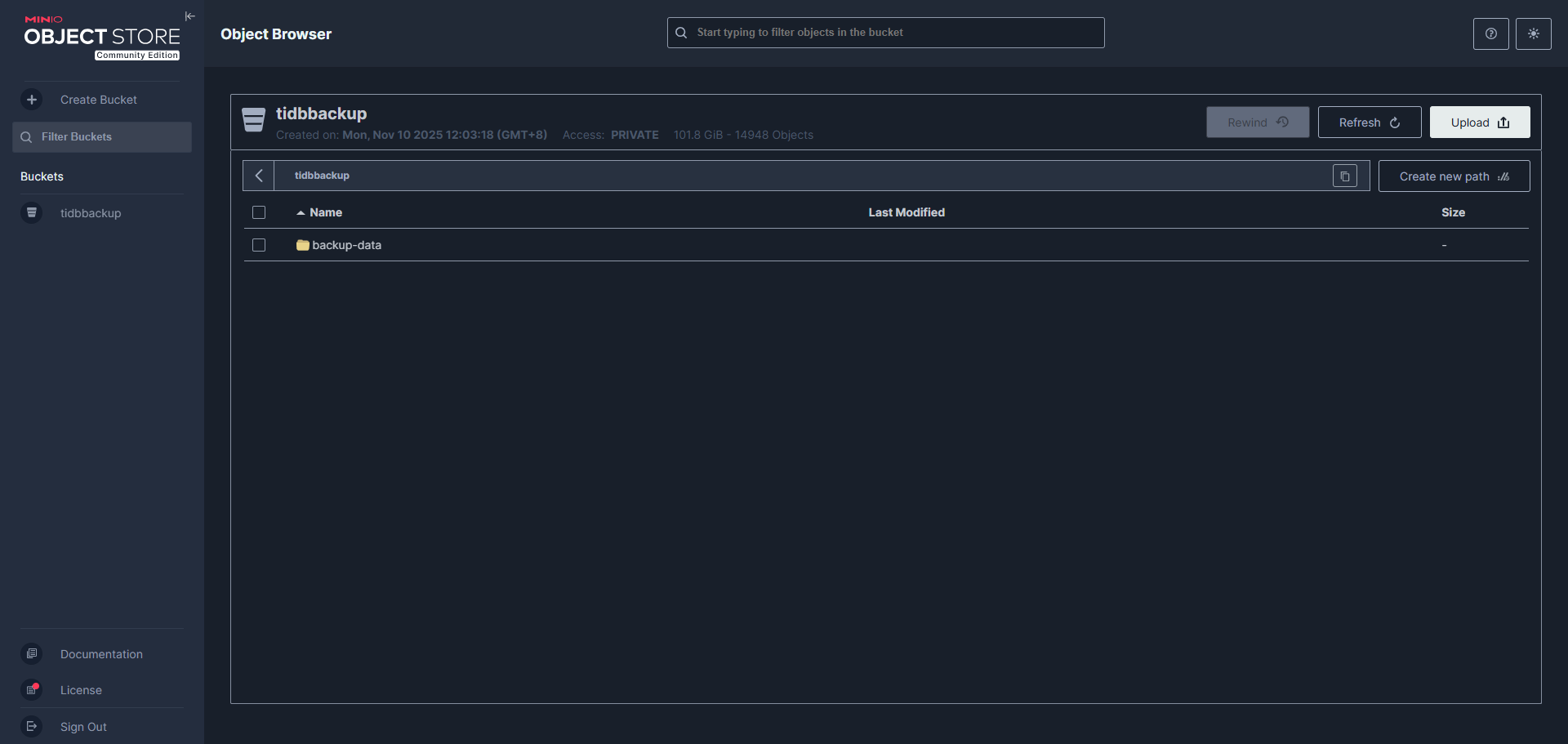Click the MinIO Object Store logo
1568x744 pixels.
coord(102,38)
